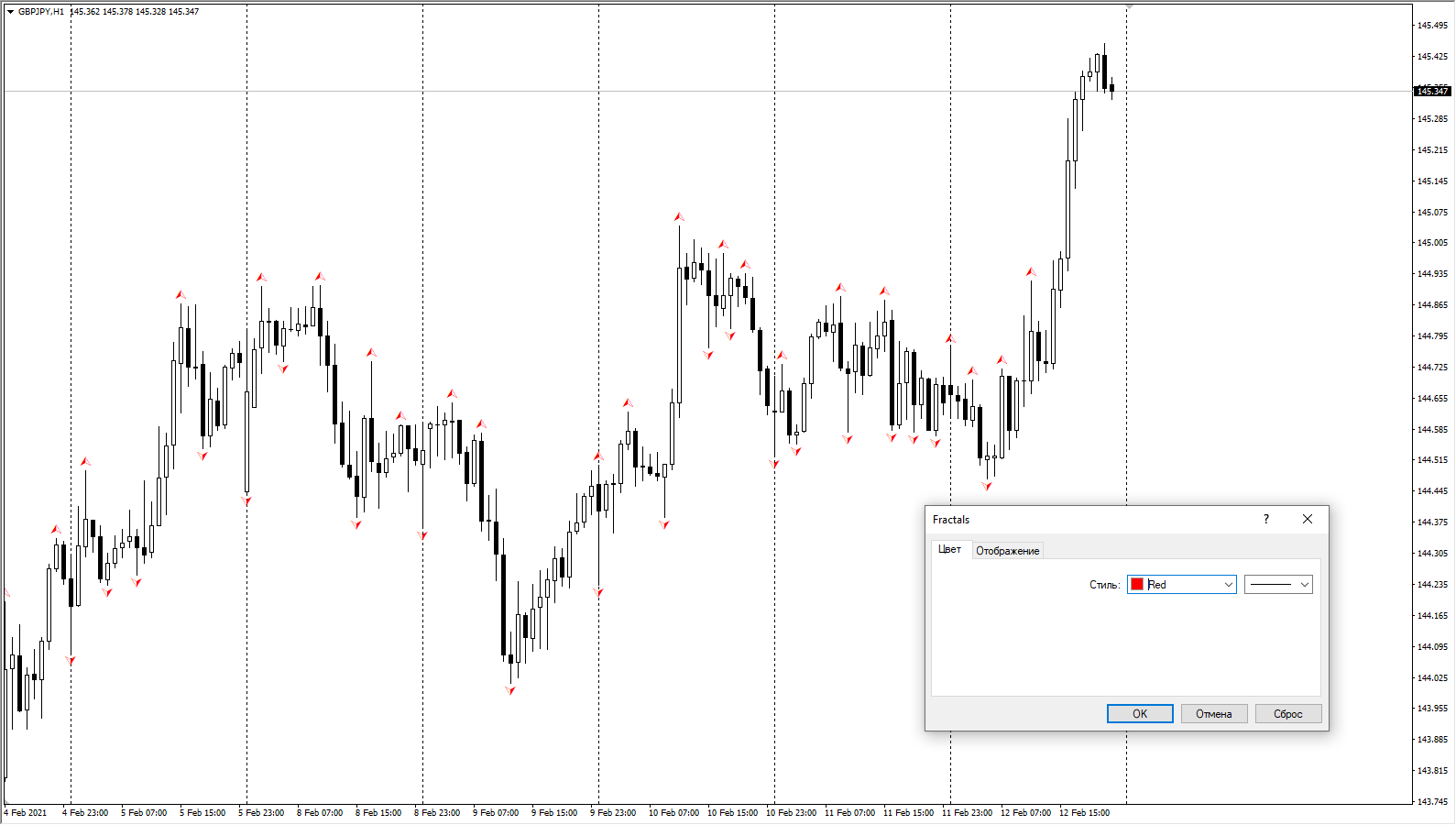Expand the line style dropdown
The height and width of the screenshot is (825, 1456).
coord(1304,585)
